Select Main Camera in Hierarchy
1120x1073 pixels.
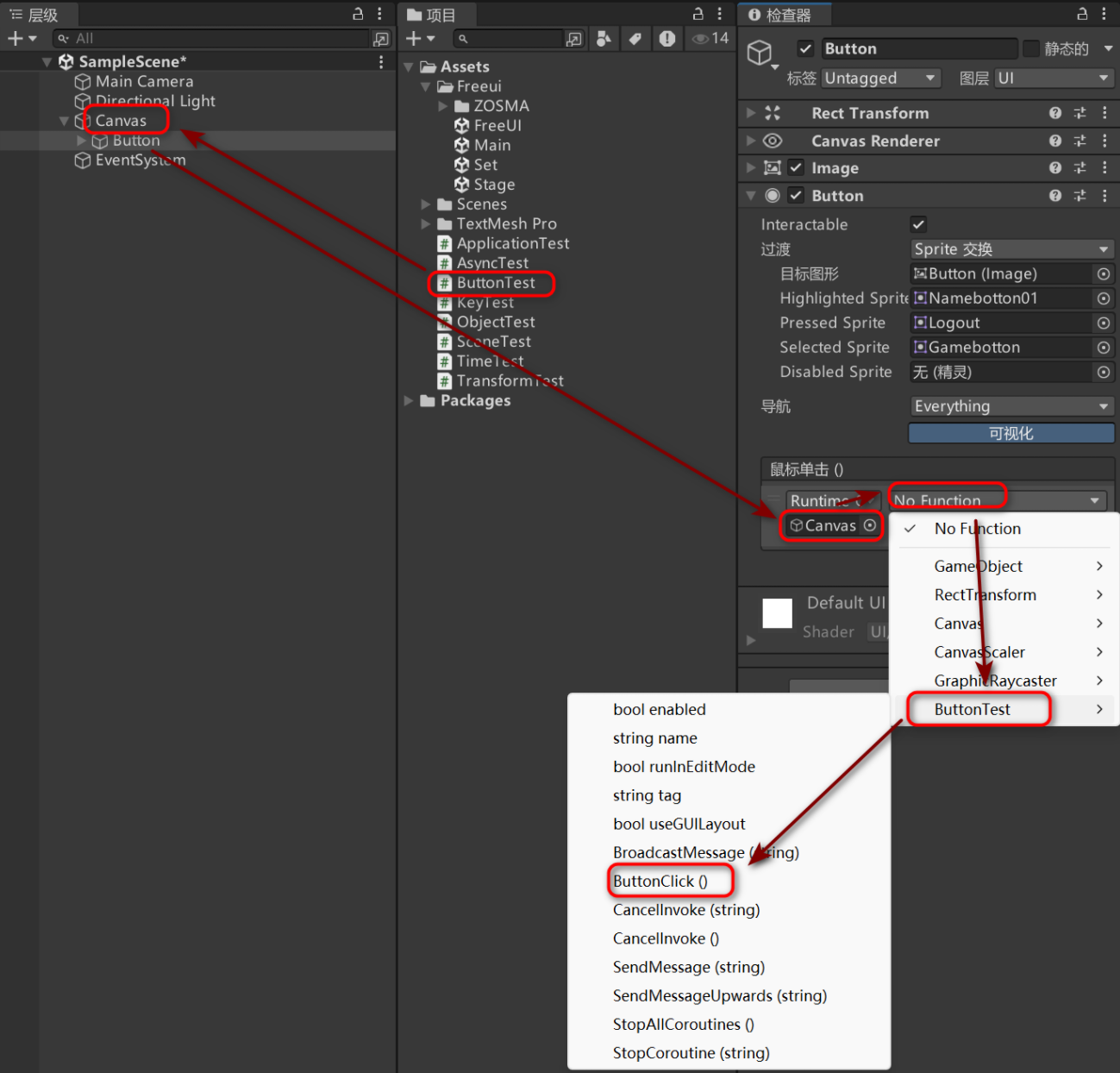click(144, 81)
